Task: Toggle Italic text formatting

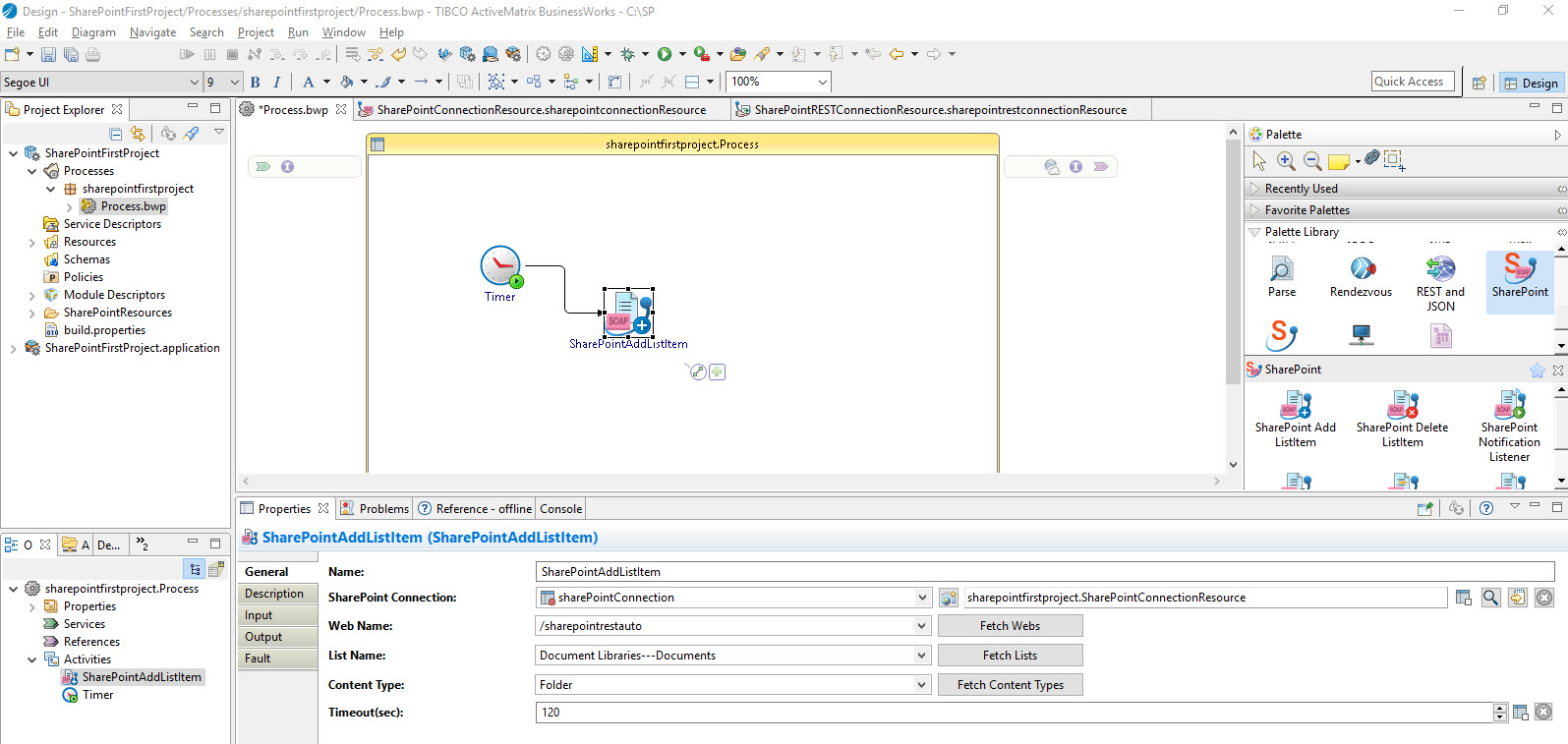Action: [x=277, y=82]
